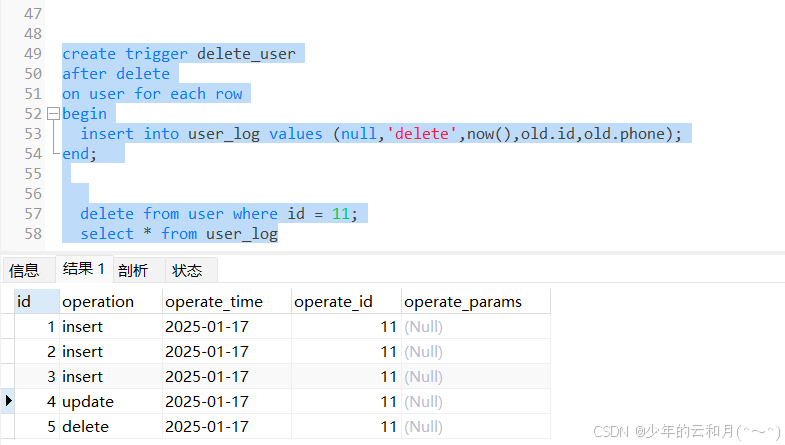Click the number 11 in the delete statement

tap(341, 214)
